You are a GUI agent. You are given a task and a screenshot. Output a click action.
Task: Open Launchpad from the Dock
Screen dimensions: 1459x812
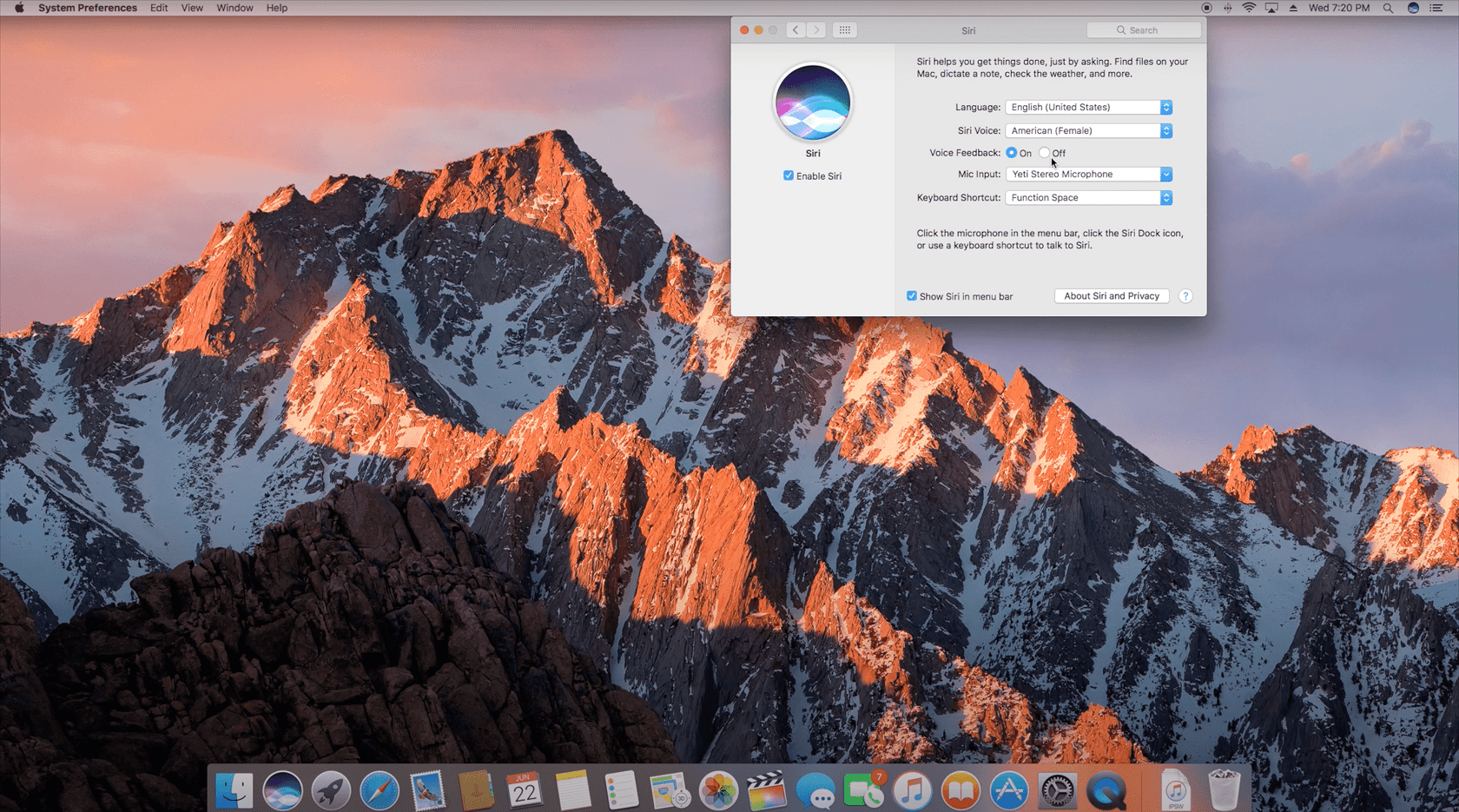tap(331, 790)
